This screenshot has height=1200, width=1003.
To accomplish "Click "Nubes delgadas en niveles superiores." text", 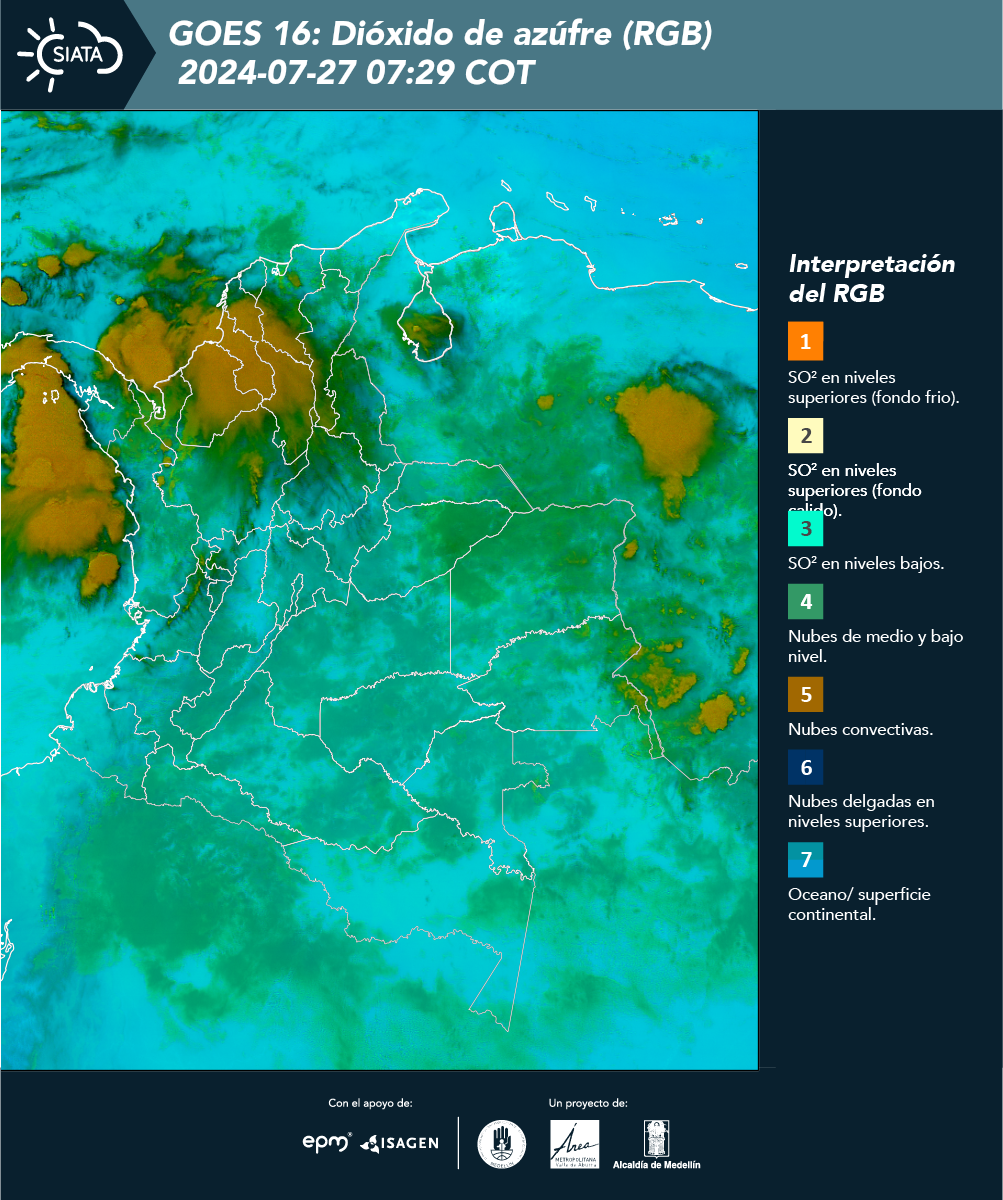I will coord(861,812).
